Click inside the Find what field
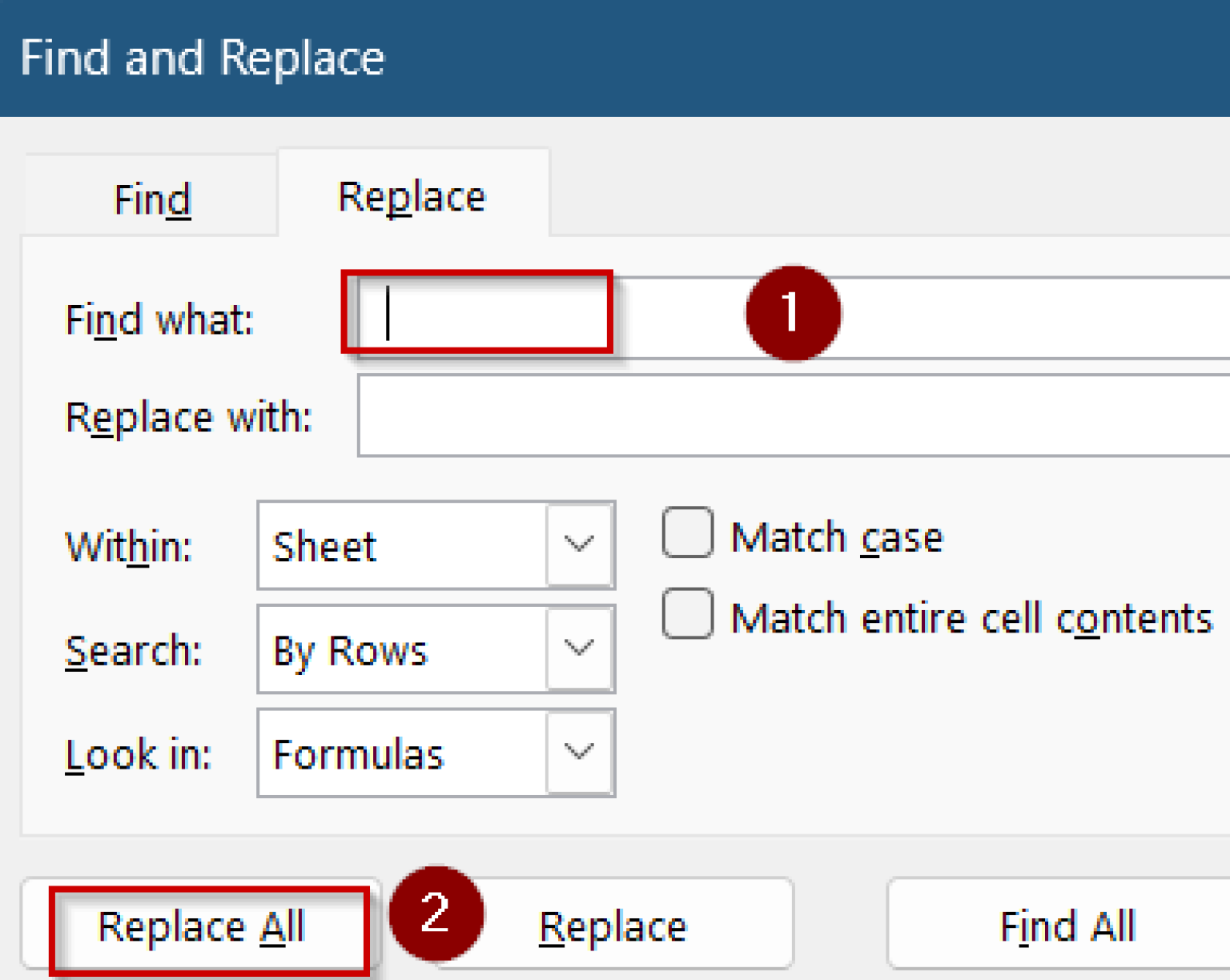 click(480, 315)
